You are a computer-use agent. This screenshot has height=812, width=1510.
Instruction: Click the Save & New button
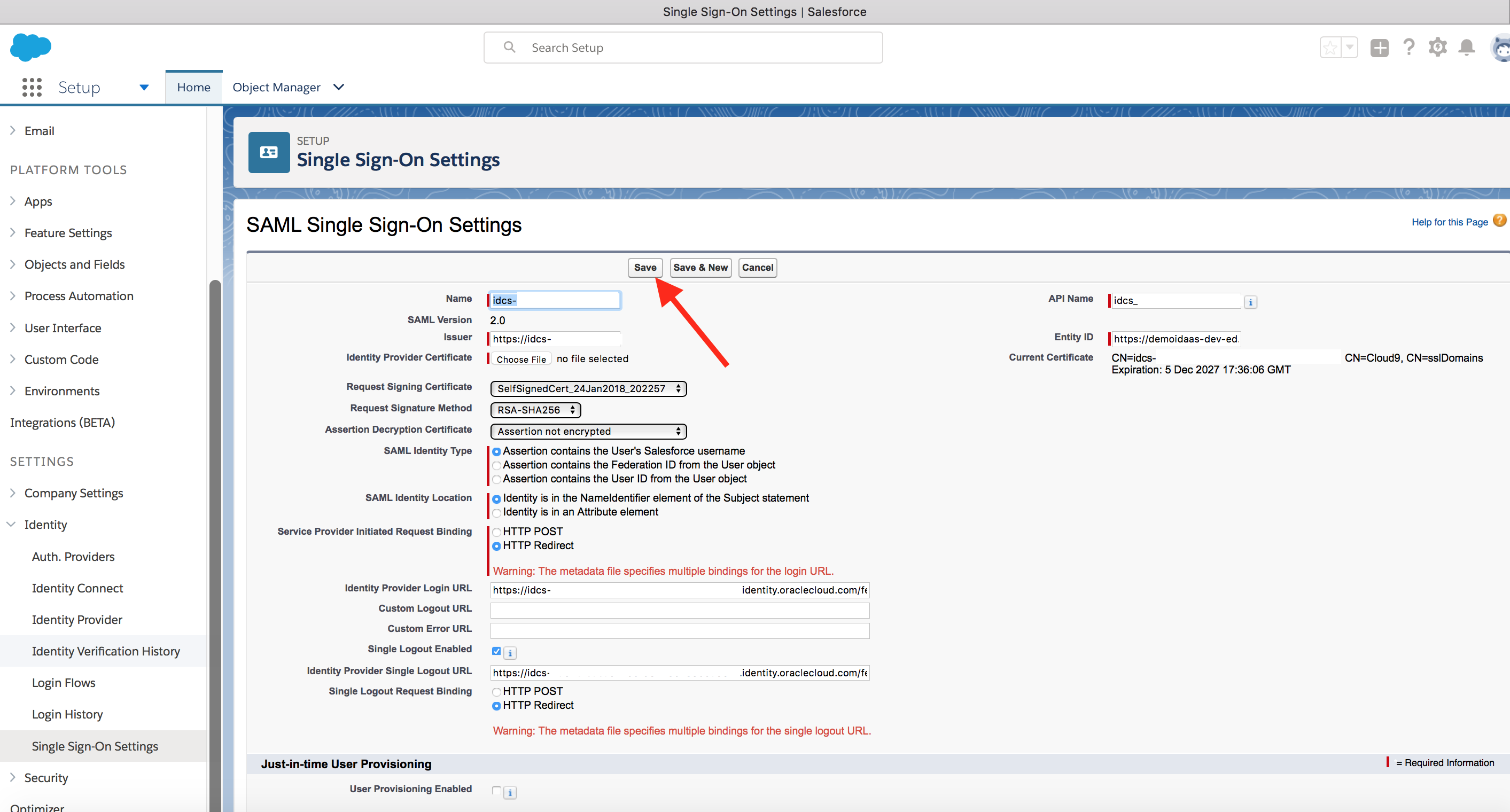tap(700, 268)
